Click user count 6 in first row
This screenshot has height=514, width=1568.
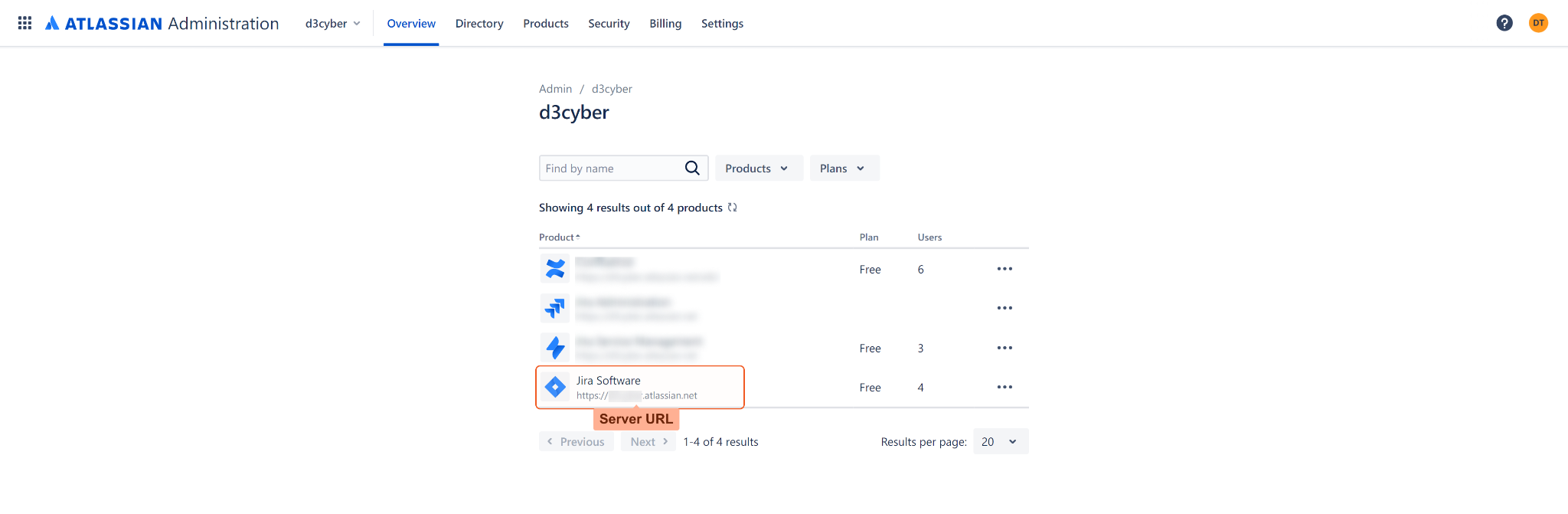920,270
